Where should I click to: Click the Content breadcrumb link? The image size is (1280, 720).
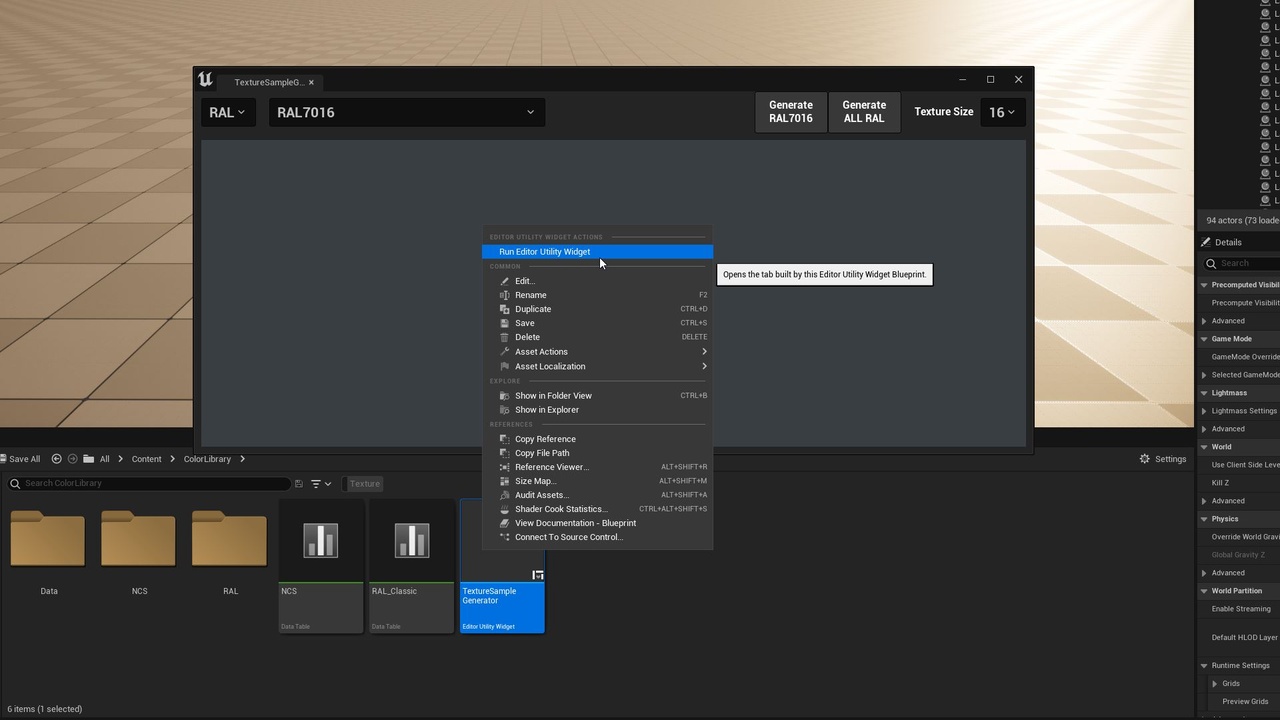tap(146, 459)
